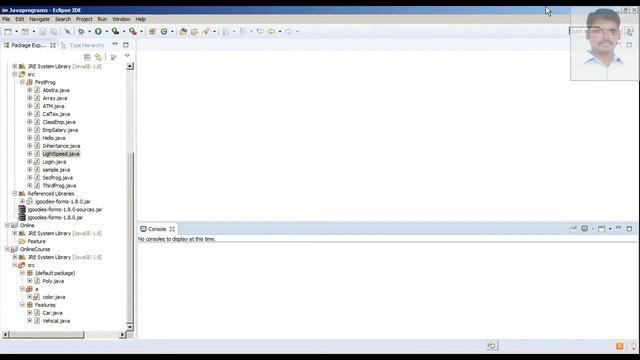Expand the Abstra.java tree node
This screenshot has width=640, height=360.
pyautogui.click(x=29, y=90)
